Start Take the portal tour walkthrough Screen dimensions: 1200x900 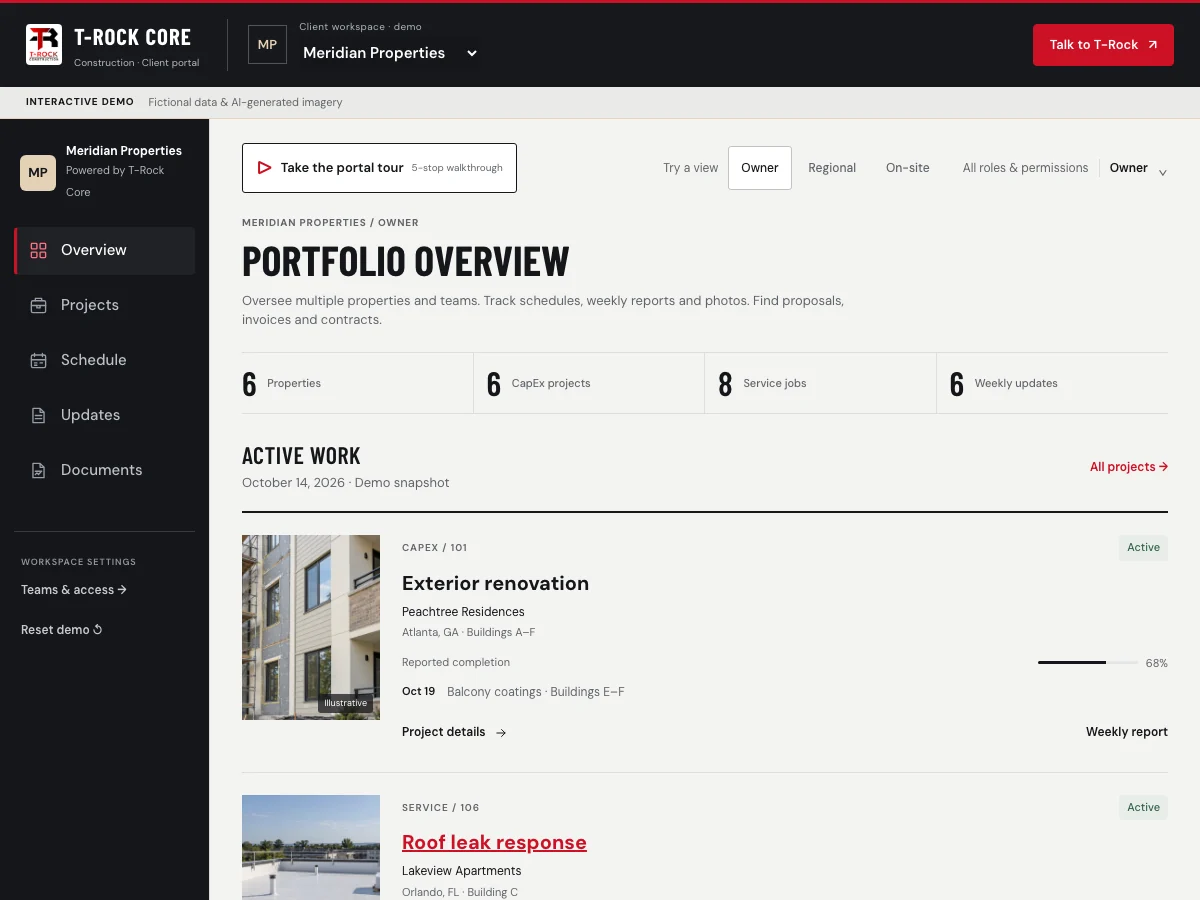379,168
